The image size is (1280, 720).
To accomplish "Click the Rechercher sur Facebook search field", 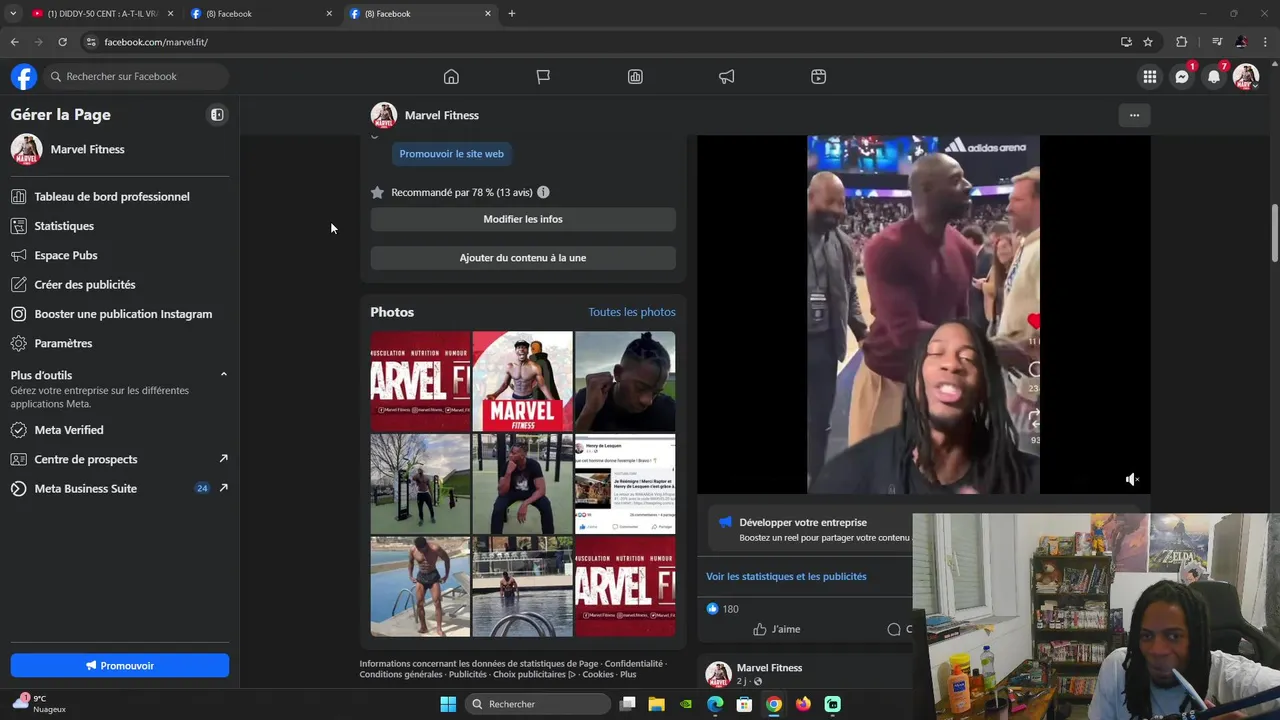I will click(136, 77).
